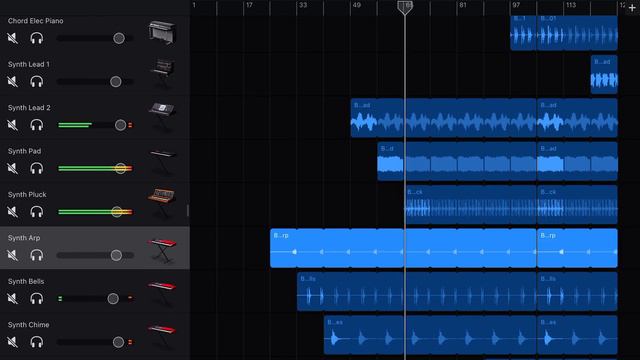Select the first Synth Pluck region

[470, 204]
